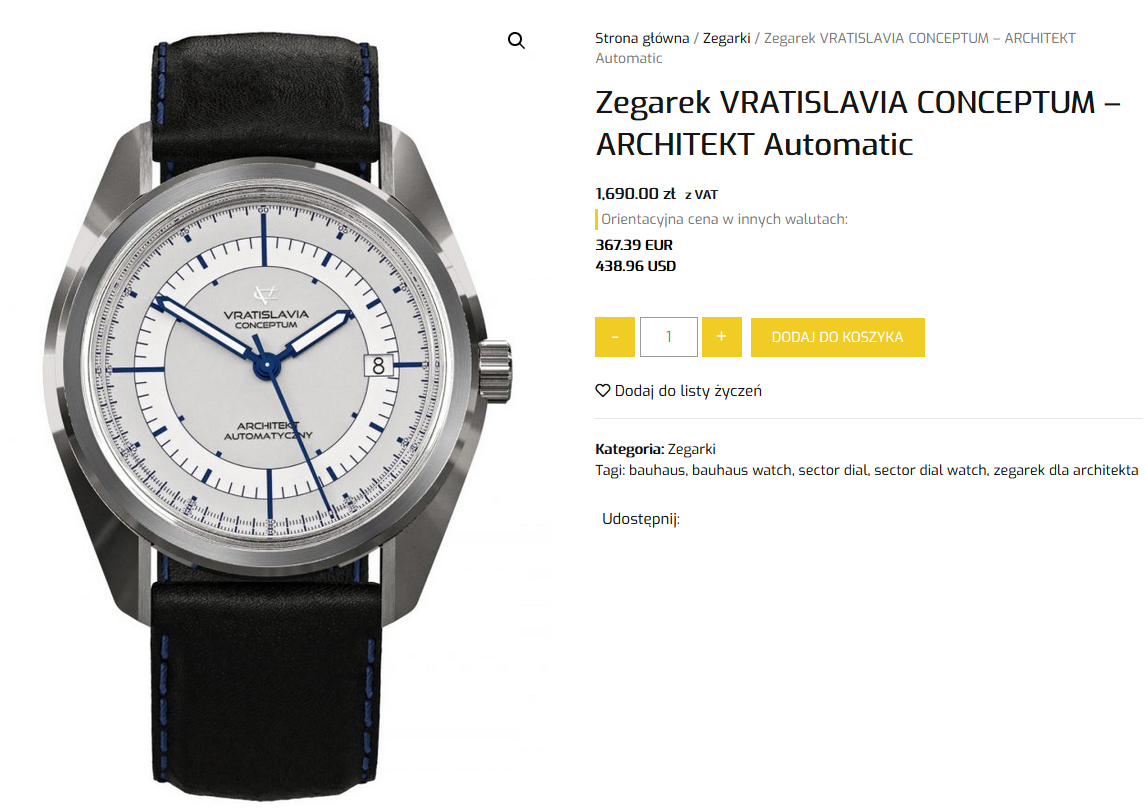Open the Strona główna breadcrumb link
This screenshot has width=1146, height=810.
[642, 38]
